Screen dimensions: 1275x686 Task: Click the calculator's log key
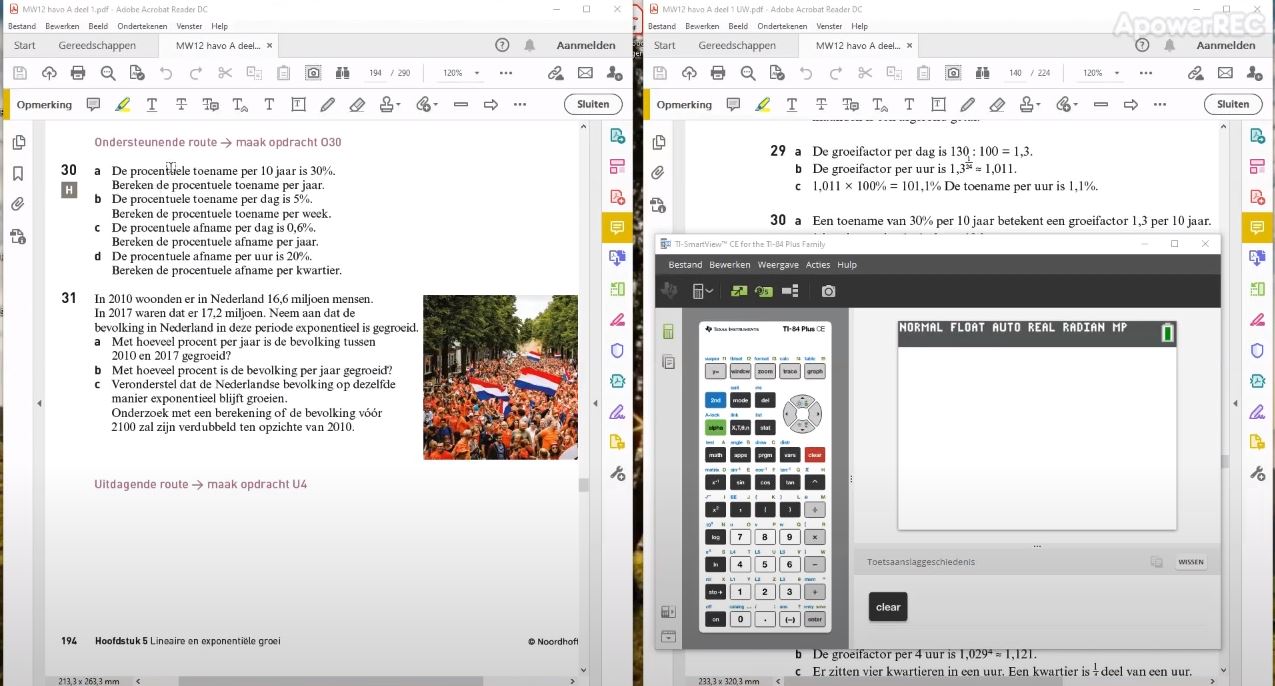pyautogui.click(x=715, y=537)
